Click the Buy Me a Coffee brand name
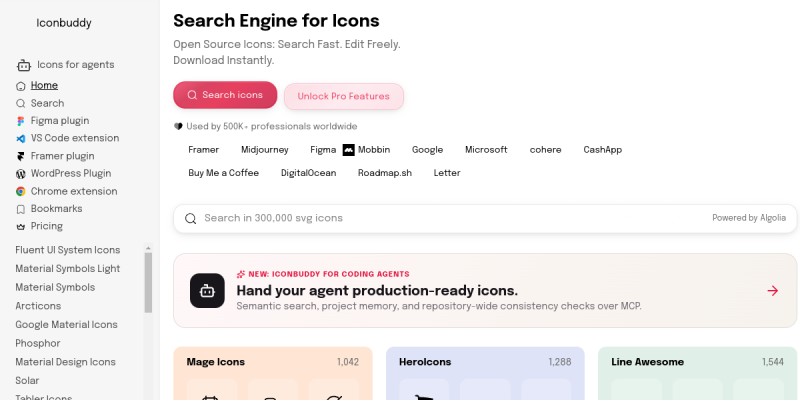 click(x=223, y=173)
